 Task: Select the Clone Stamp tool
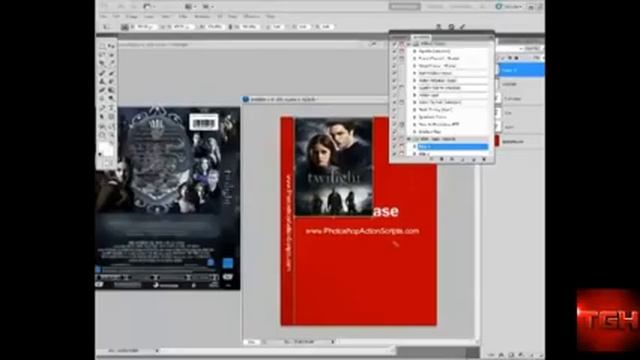coord(102,82)
